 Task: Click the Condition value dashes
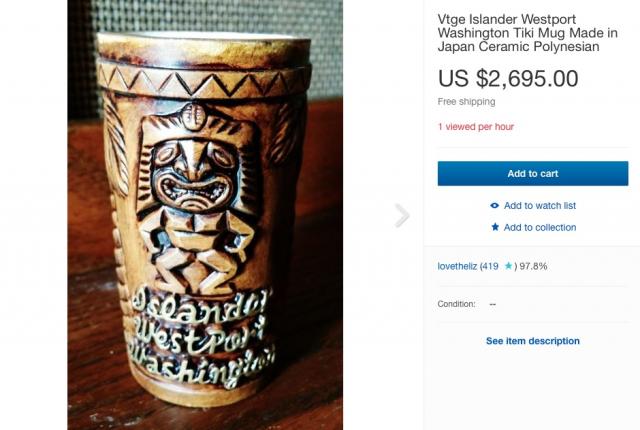point(493,304)
